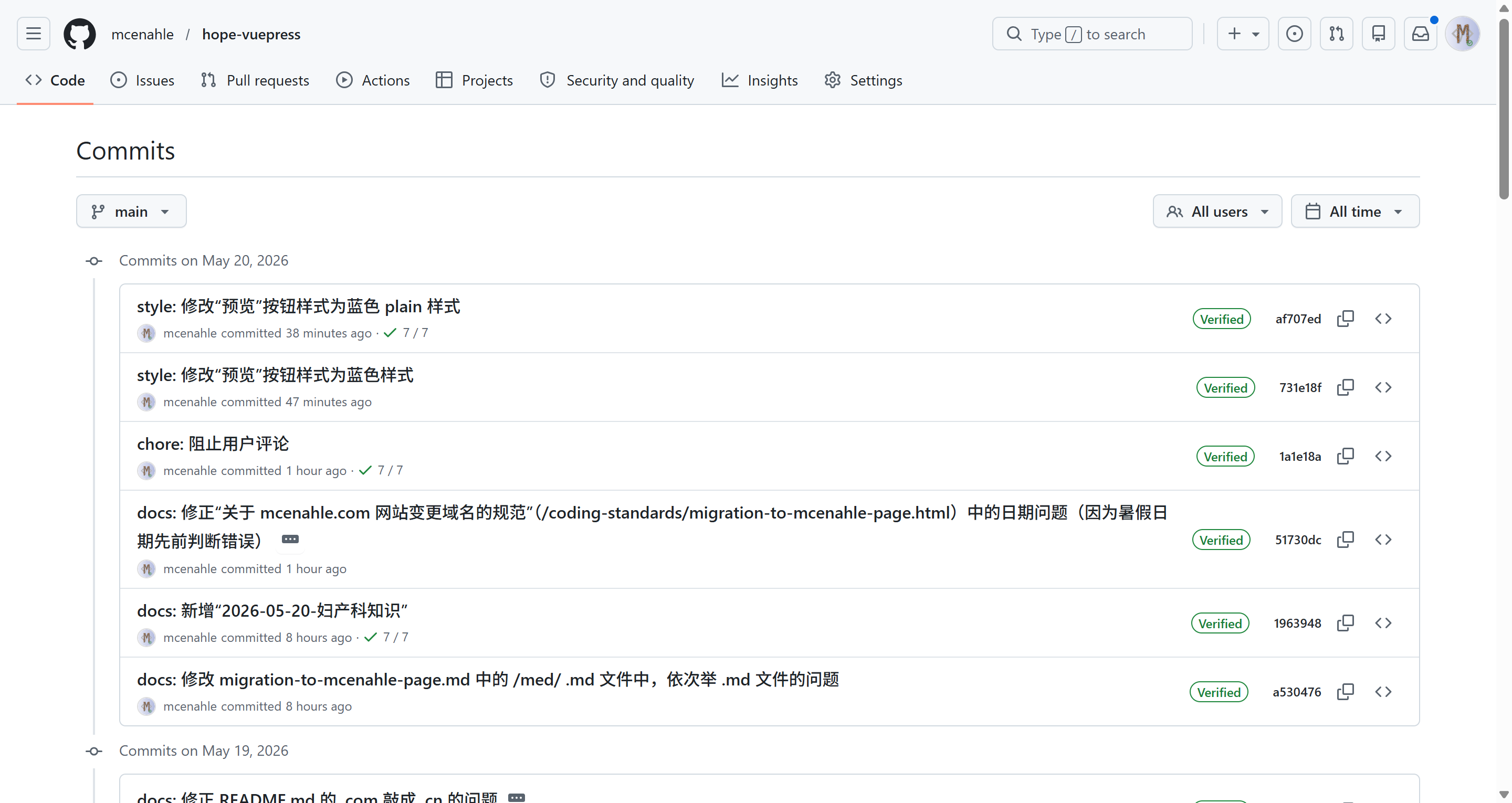Viewport: 1512px width, 803px height.
Task: Click Verified badge for commit a530476
Action: coord(1219,692)
